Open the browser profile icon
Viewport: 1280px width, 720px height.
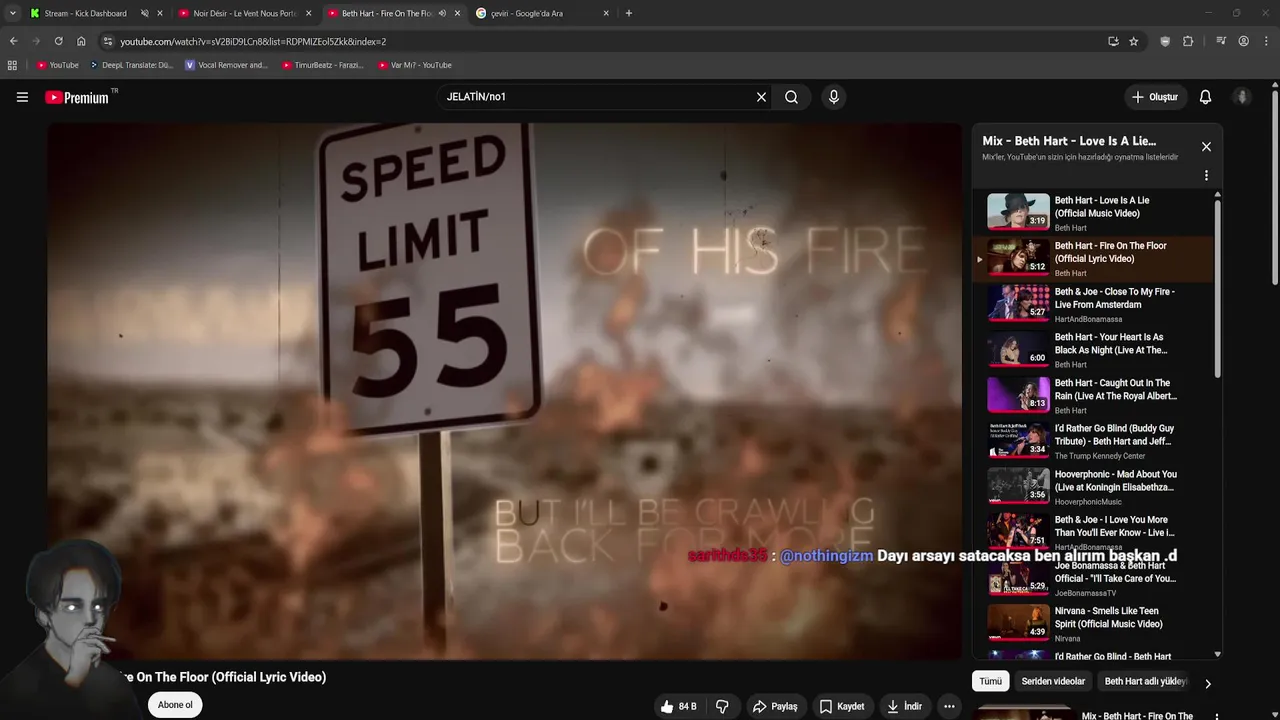pos(1243,41)
